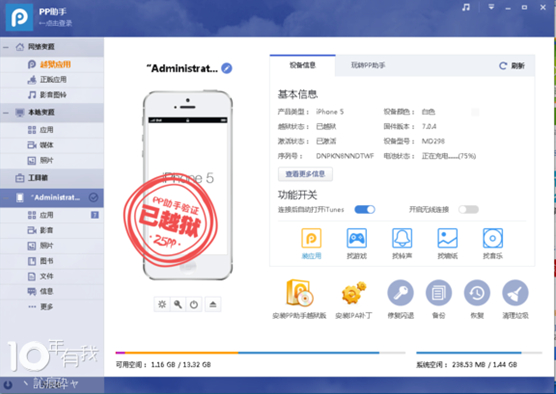The width and height of the screenshot is (556, 394).
Task: Click the 点击登录 login link
Action: (56, 23)
